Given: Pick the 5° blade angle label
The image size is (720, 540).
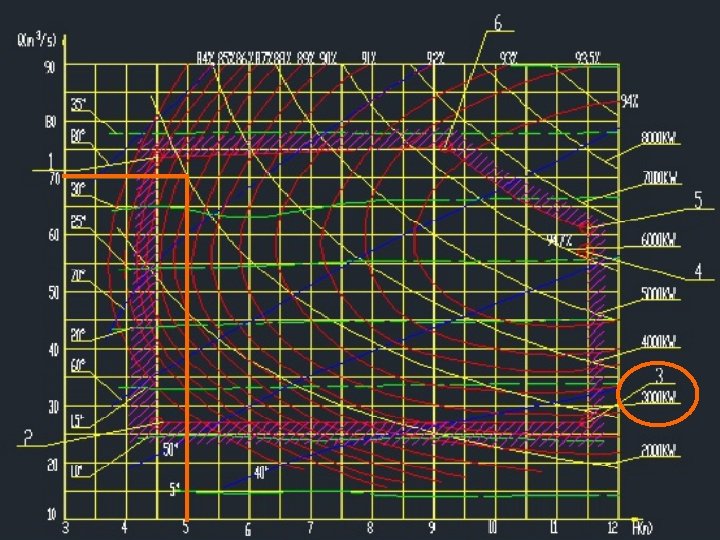Looking at the screenshot, I should pos(174,490).
